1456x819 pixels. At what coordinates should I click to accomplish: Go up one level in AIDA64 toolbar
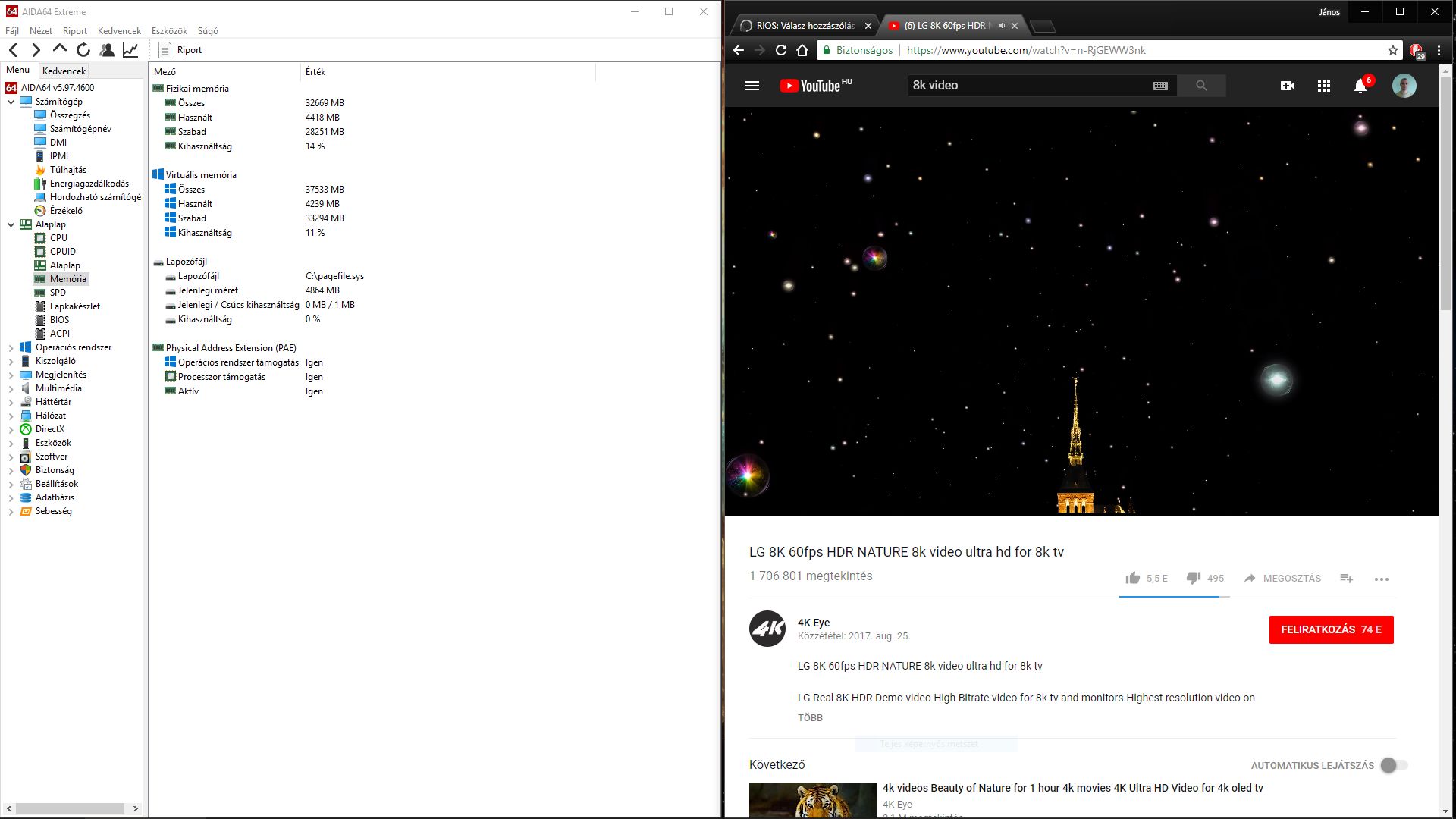click(x=59, y=49)
